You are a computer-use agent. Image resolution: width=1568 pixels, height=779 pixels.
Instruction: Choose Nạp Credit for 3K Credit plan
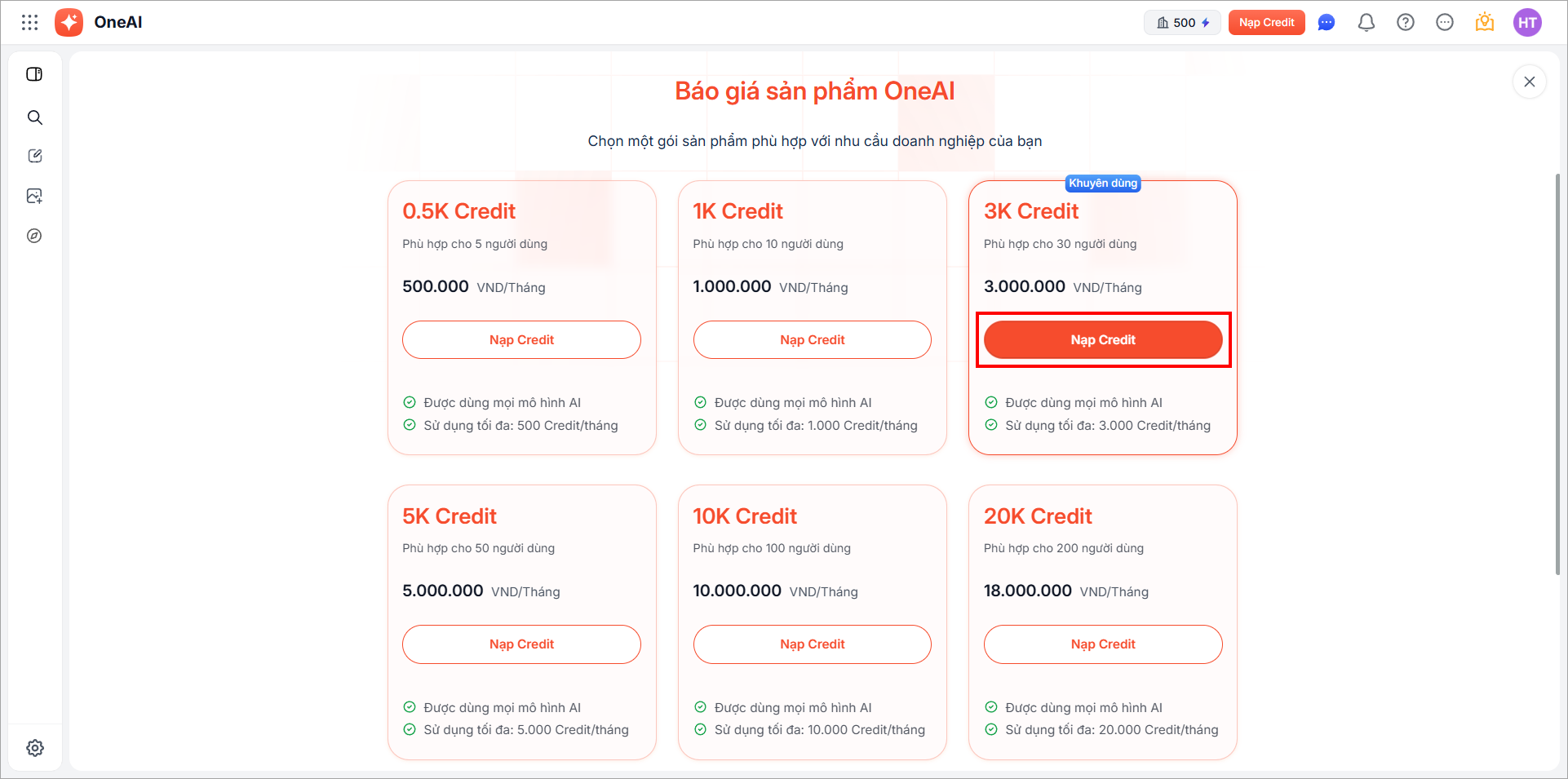click(1103, 340)
